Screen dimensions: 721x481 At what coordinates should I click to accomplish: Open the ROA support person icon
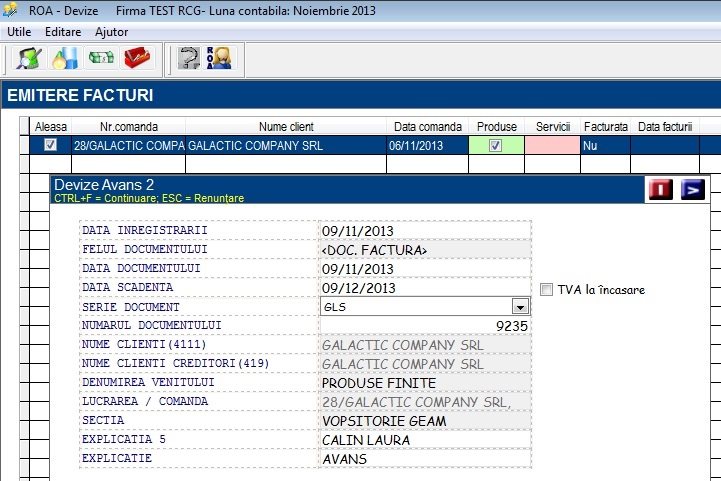click(219, 58)
